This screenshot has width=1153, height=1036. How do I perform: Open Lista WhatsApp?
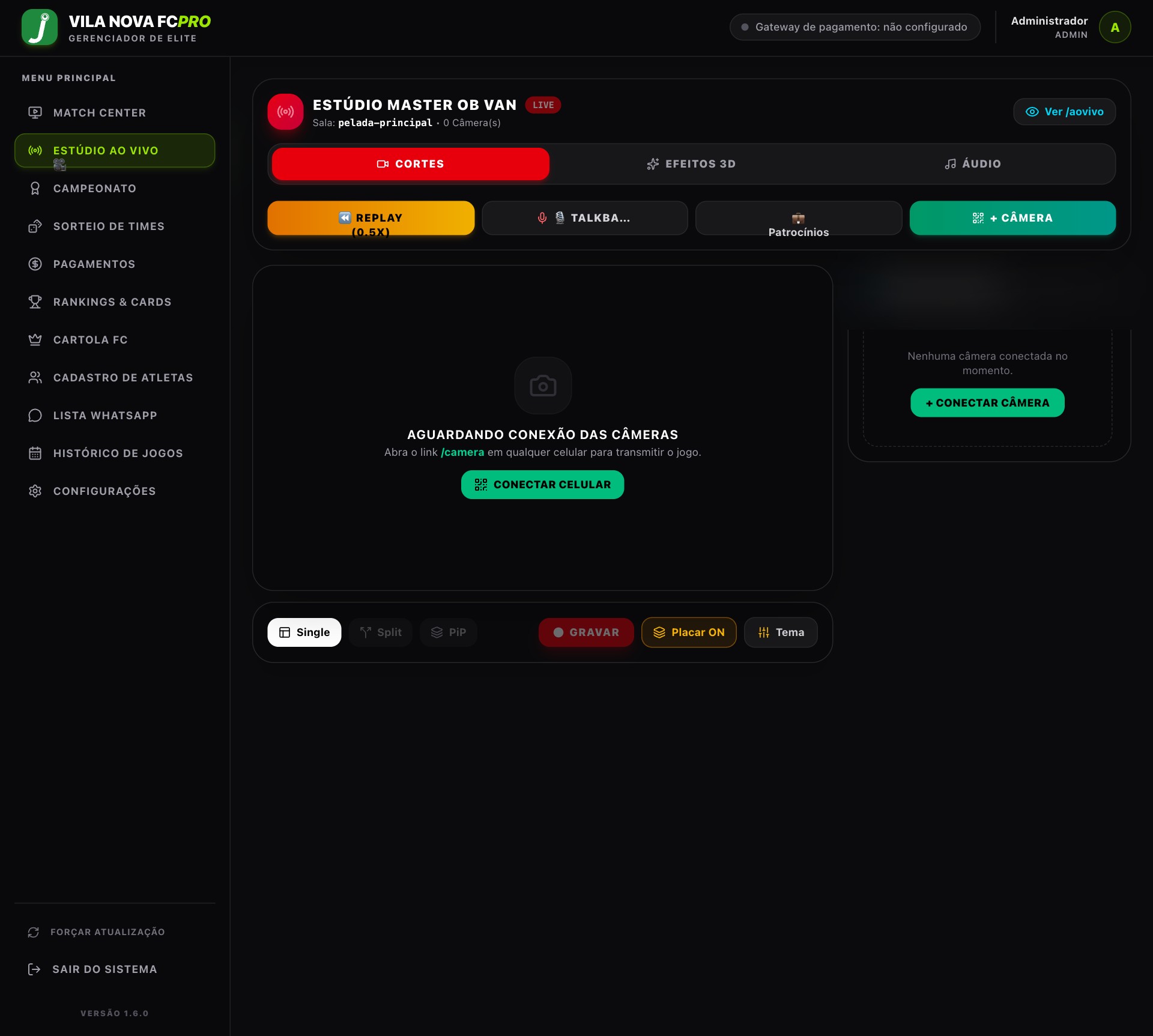pos(115,416)
